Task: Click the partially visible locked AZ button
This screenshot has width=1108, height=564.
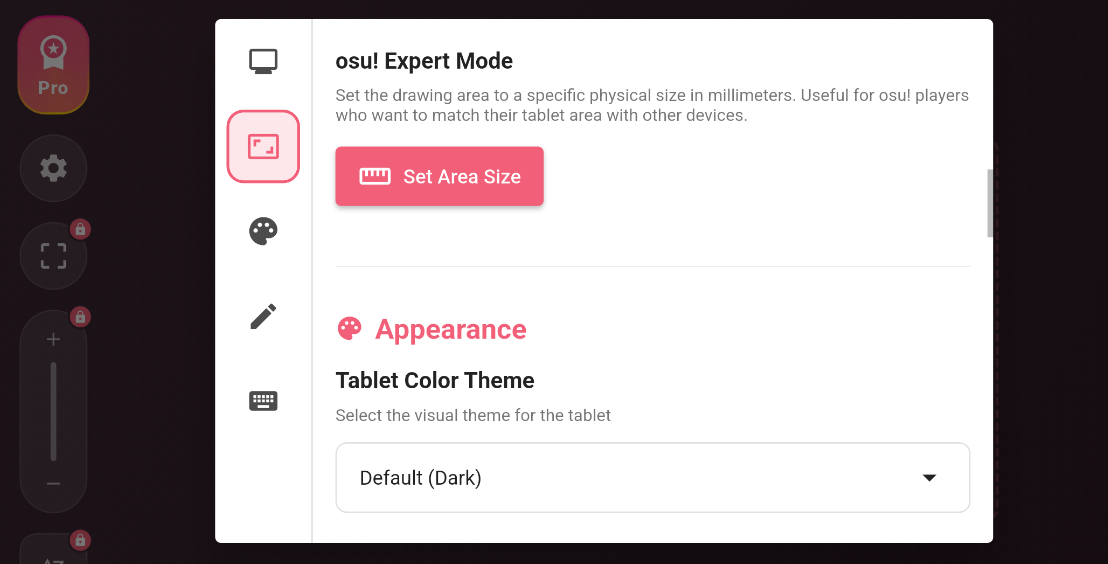Action: [x=53, y=553]
